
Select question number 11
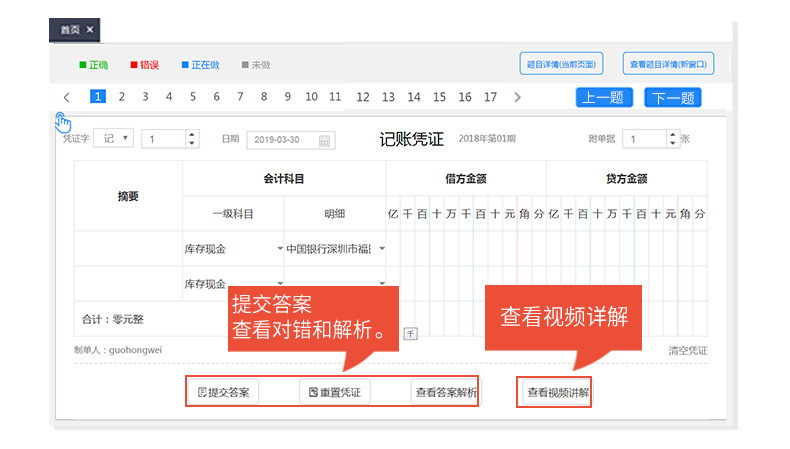coord(335,96)
